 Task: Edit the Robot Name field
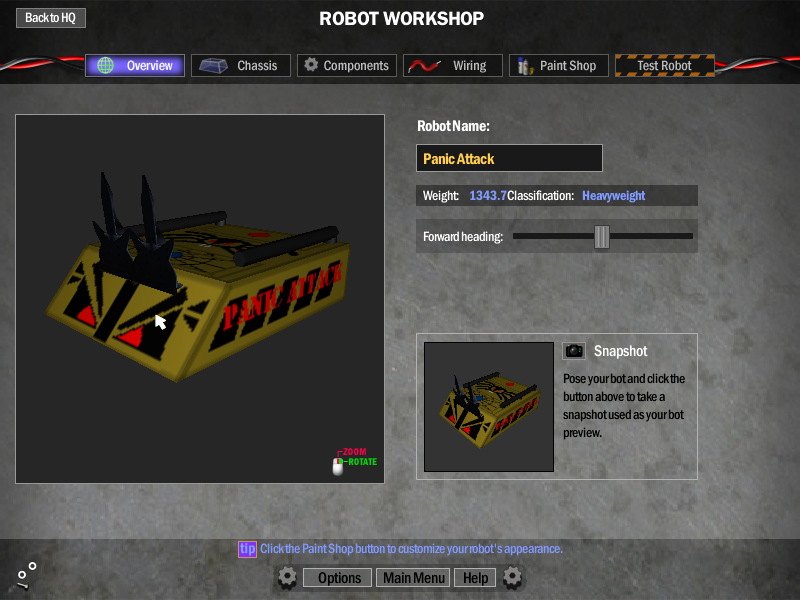tap(509, 158)
